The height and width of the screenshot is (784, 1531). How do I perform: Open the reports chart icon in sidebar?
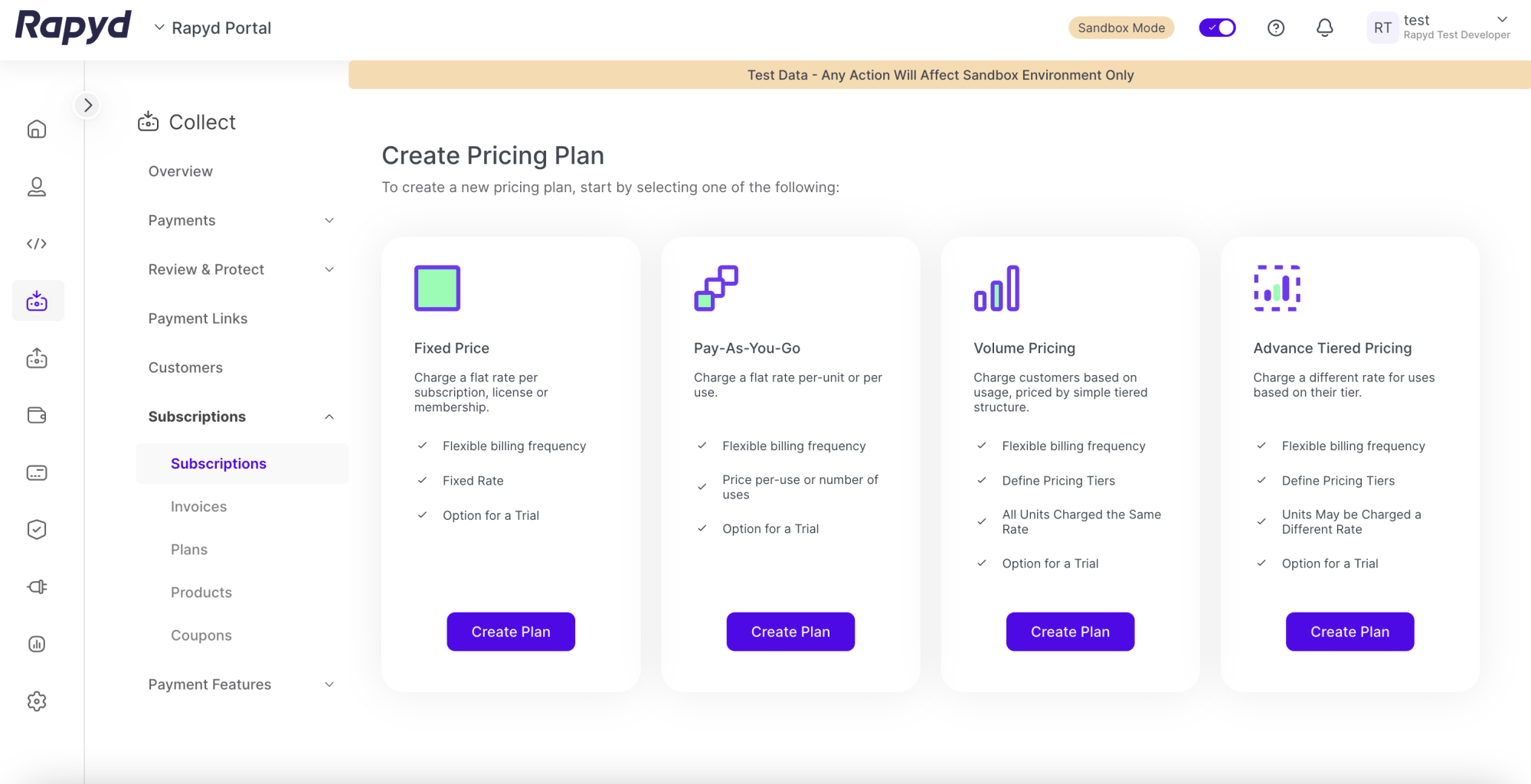37,644
